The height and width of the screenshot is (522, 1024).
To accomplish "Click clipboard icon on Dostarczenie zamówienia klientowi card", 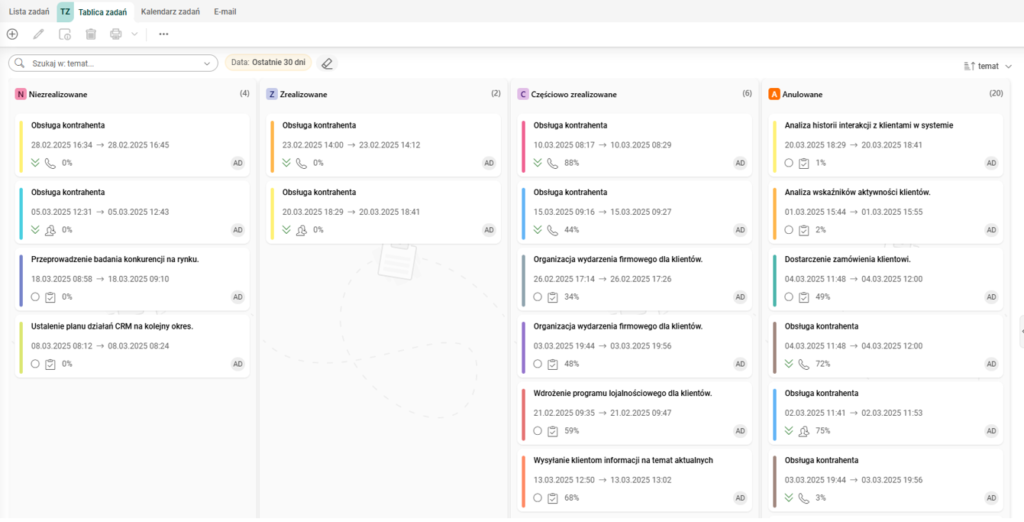I will click(x=805, y=297).
